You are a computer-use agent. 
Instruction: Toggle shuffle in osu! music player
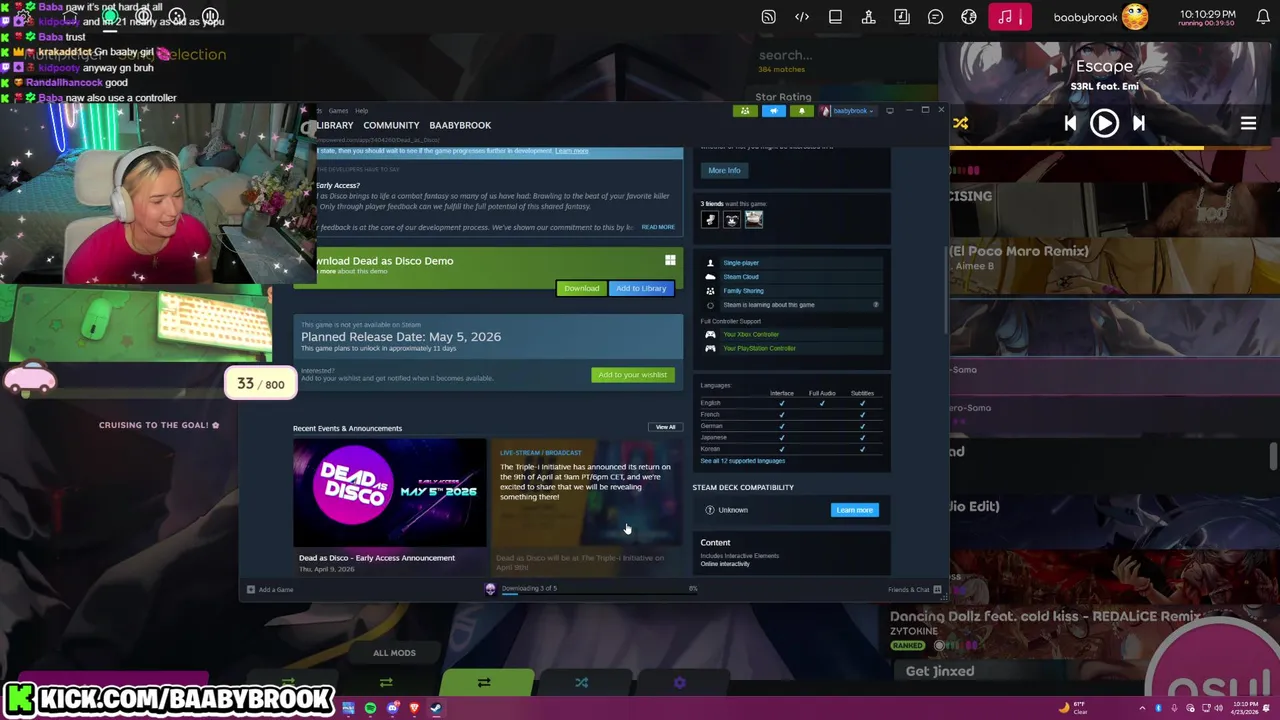pos(961,124)
